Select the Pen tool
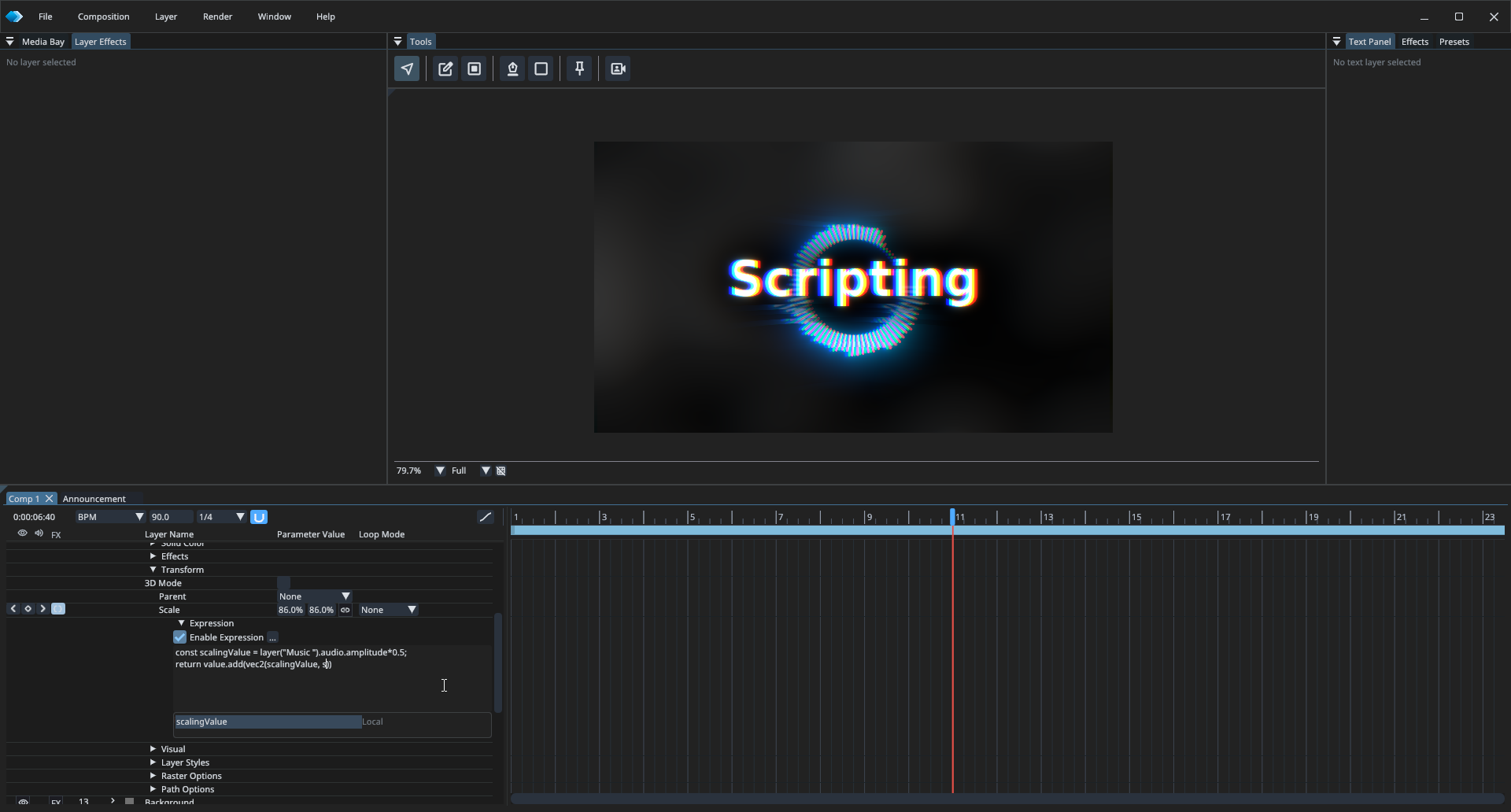1511x812 pixels. coord(512,69)
